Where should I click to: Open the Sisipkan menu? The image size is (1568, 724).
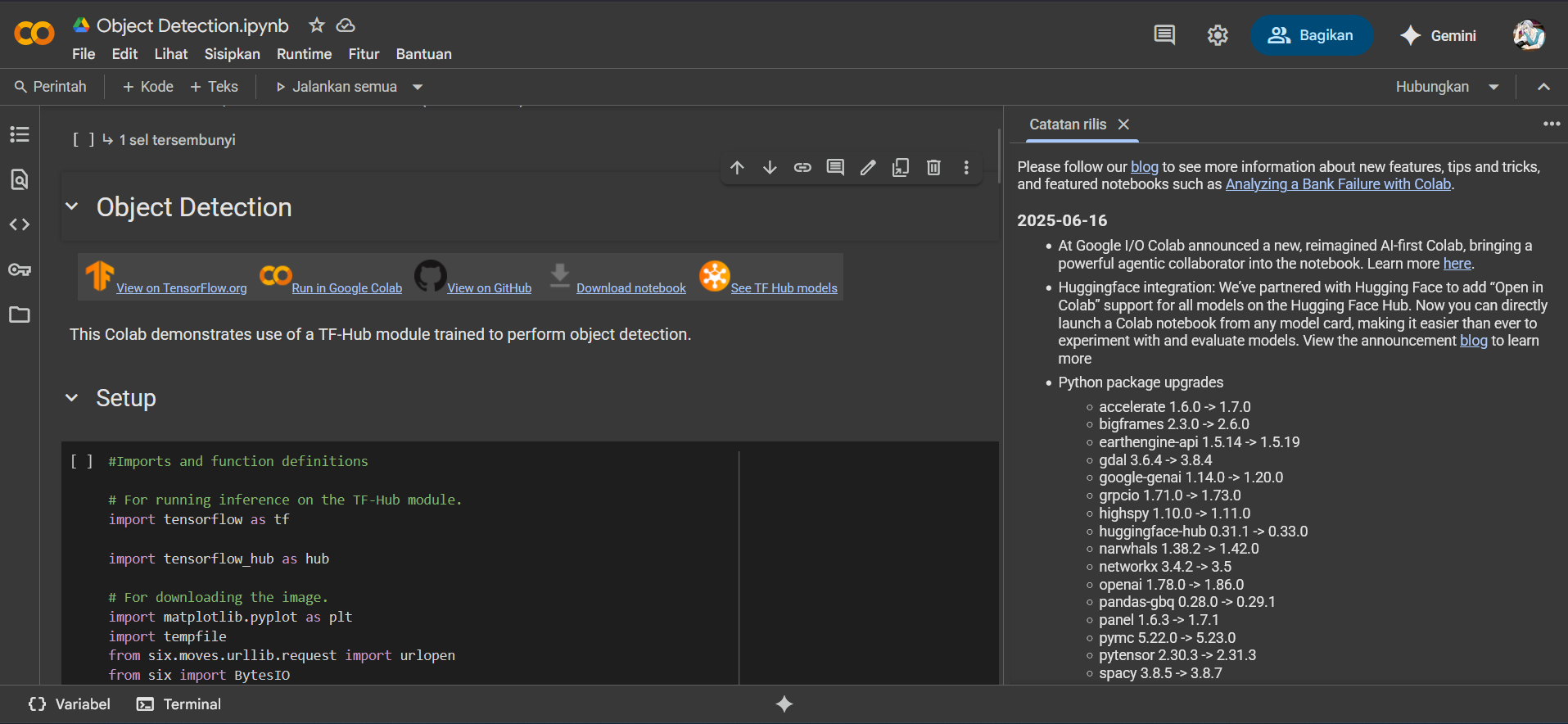click(x=232, y=54)
